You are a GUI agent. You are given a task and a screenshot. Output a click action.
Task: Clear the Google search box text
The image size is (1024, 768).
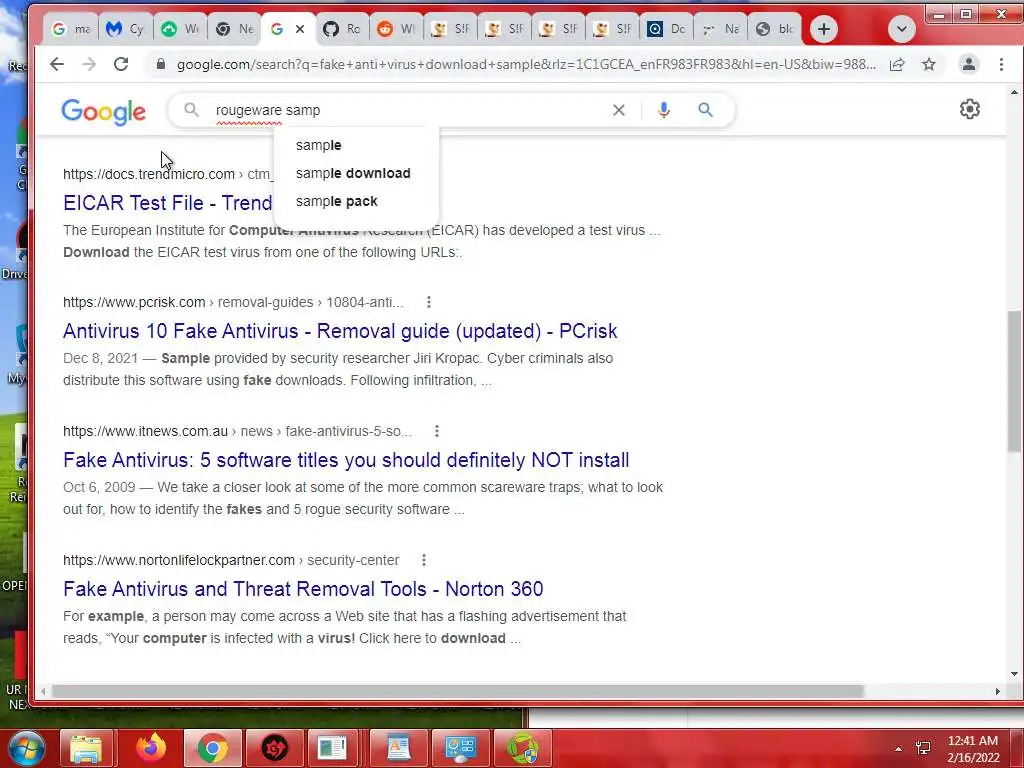[618, 110]
